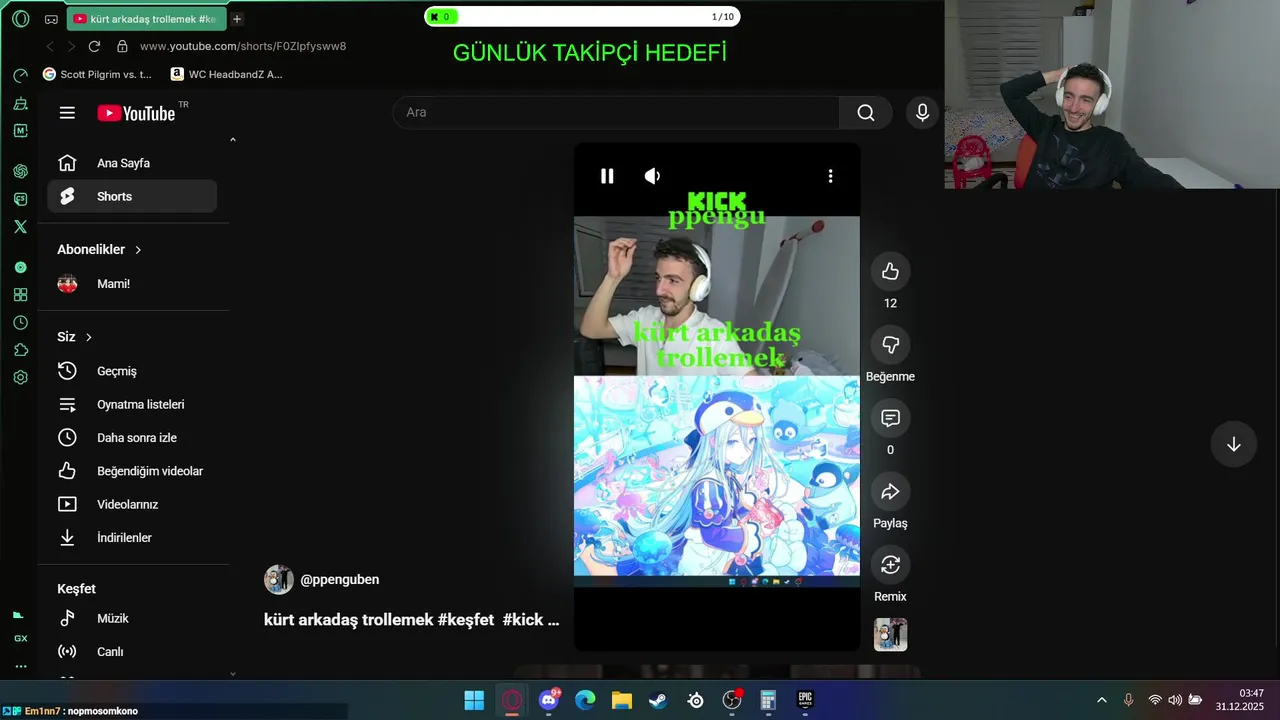Viewport: 1280px width, 720px height.
Task: Open GX Control speedometer in sidebar
Action: 20,76
